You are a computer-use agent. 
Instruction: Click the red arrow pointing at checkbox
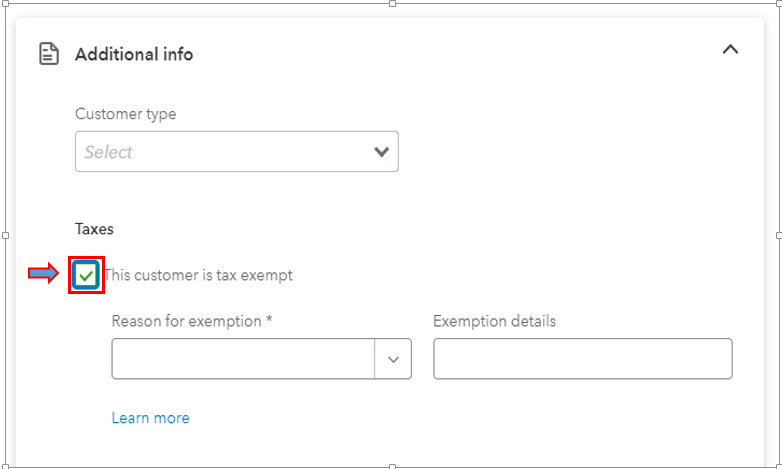(43, 273)
